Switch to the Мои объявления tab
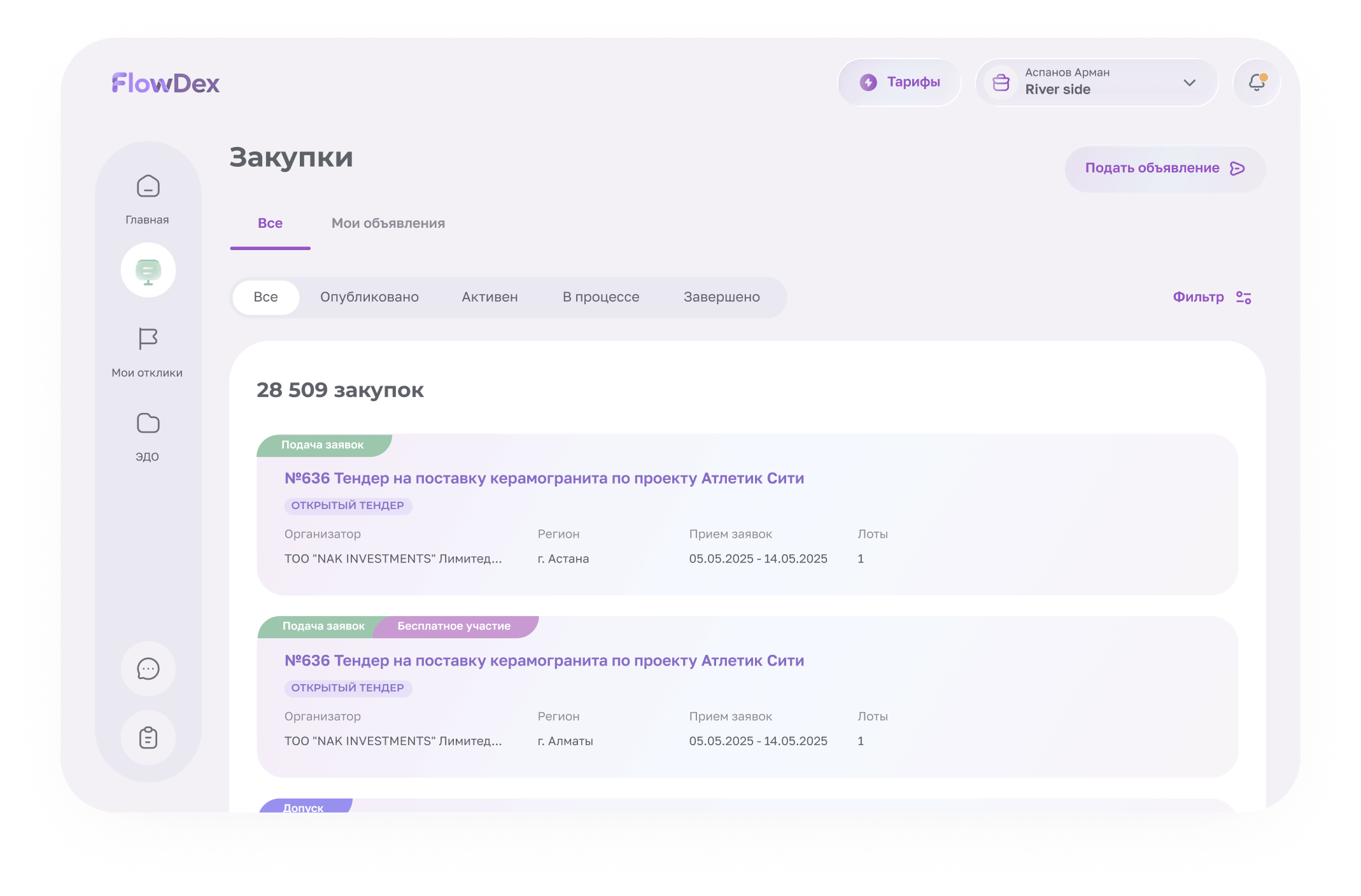The height and width of the screenshot is (896, 1361). pos(388,223)
